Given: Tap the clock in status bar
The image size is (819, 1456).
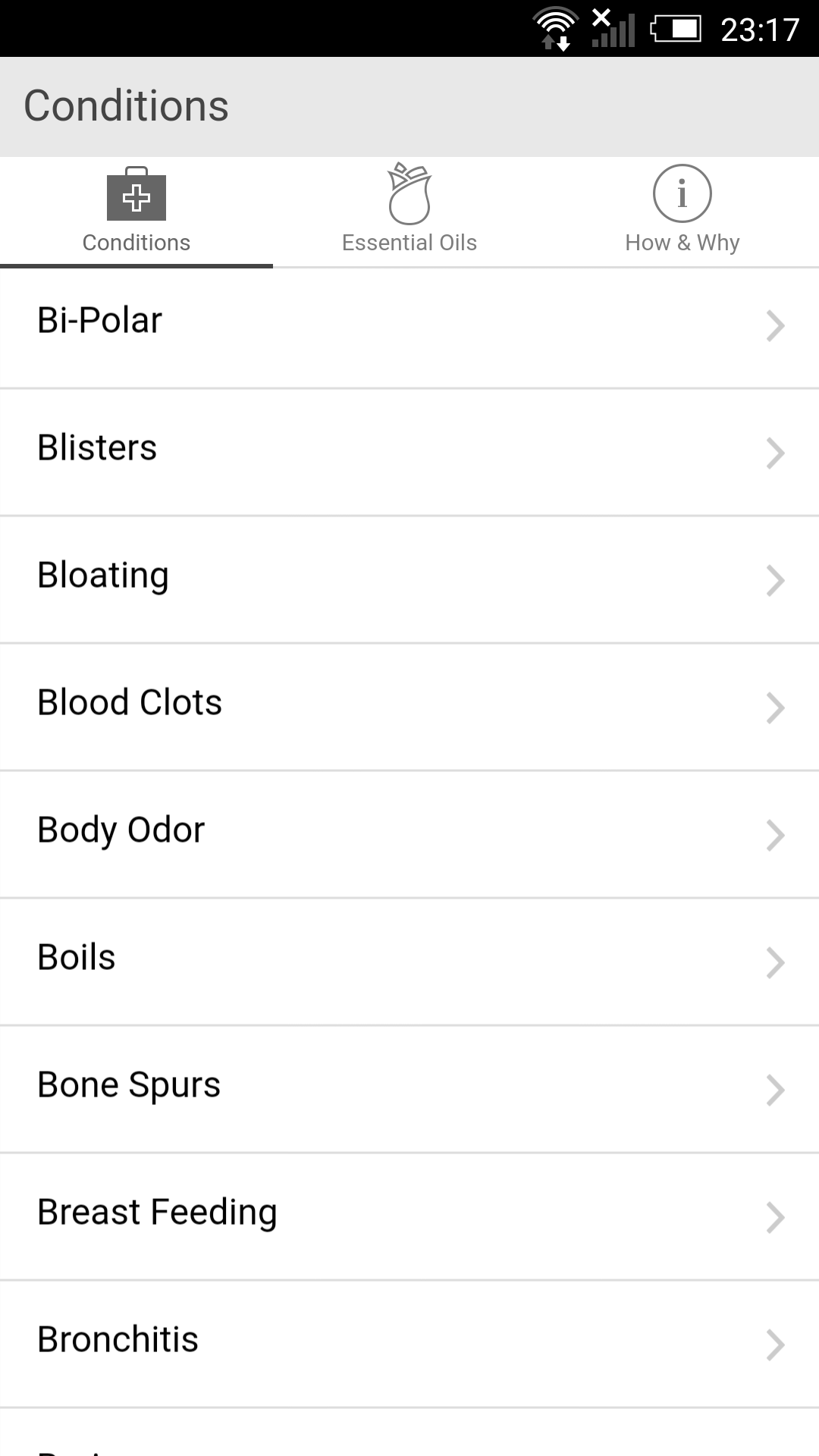Looking at the screenshot, I should click(x=760, y=30).
